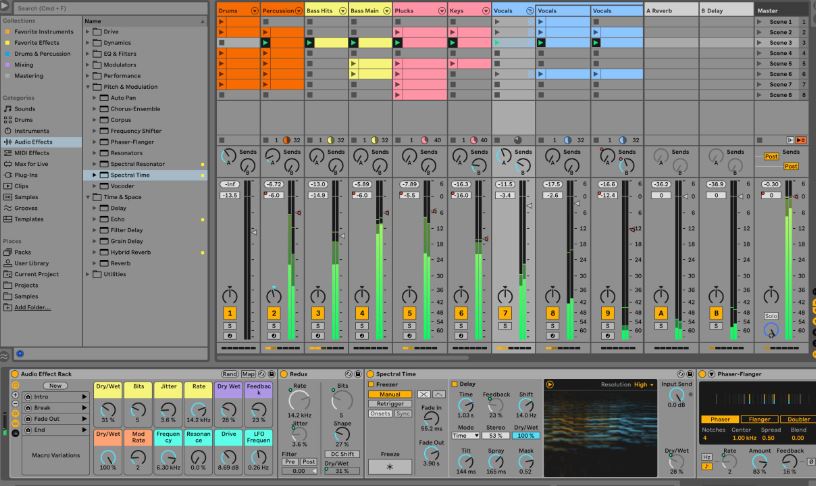Click the Redux save preset icon
Viewport: 816px width, 486px height.
(x=358, y=374)
